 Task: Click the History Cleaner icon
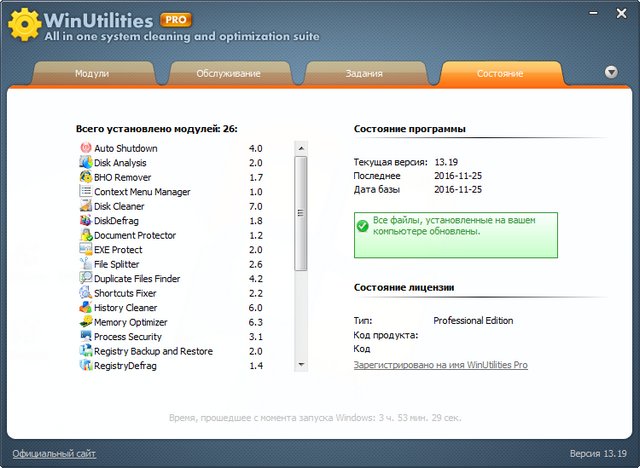(85, 308)
